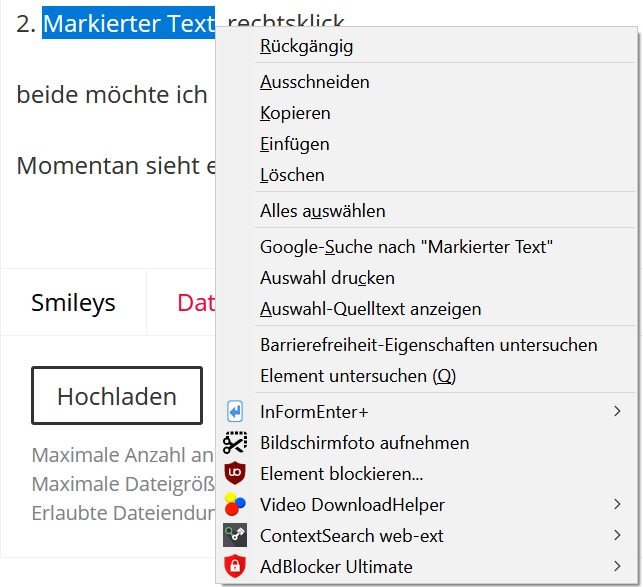Choose Löschen in the context menu
This screenshot has height=587, width=643.
[x=292, y=175]
